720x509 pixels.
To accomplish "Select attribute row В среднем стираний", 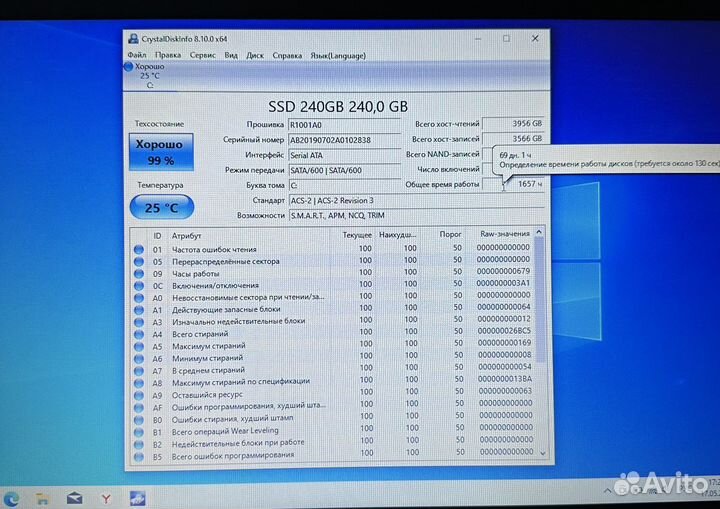I will point(334,368).
